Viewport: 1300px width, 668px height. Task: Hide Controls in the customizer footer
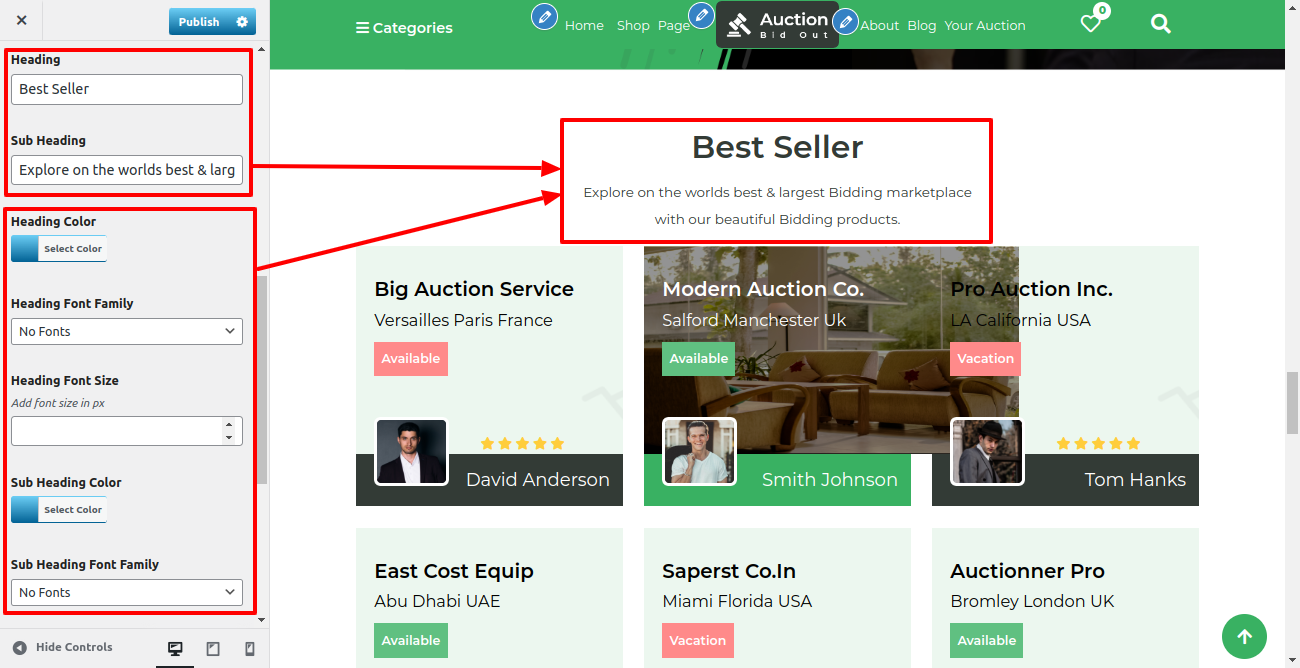(62, 647)
